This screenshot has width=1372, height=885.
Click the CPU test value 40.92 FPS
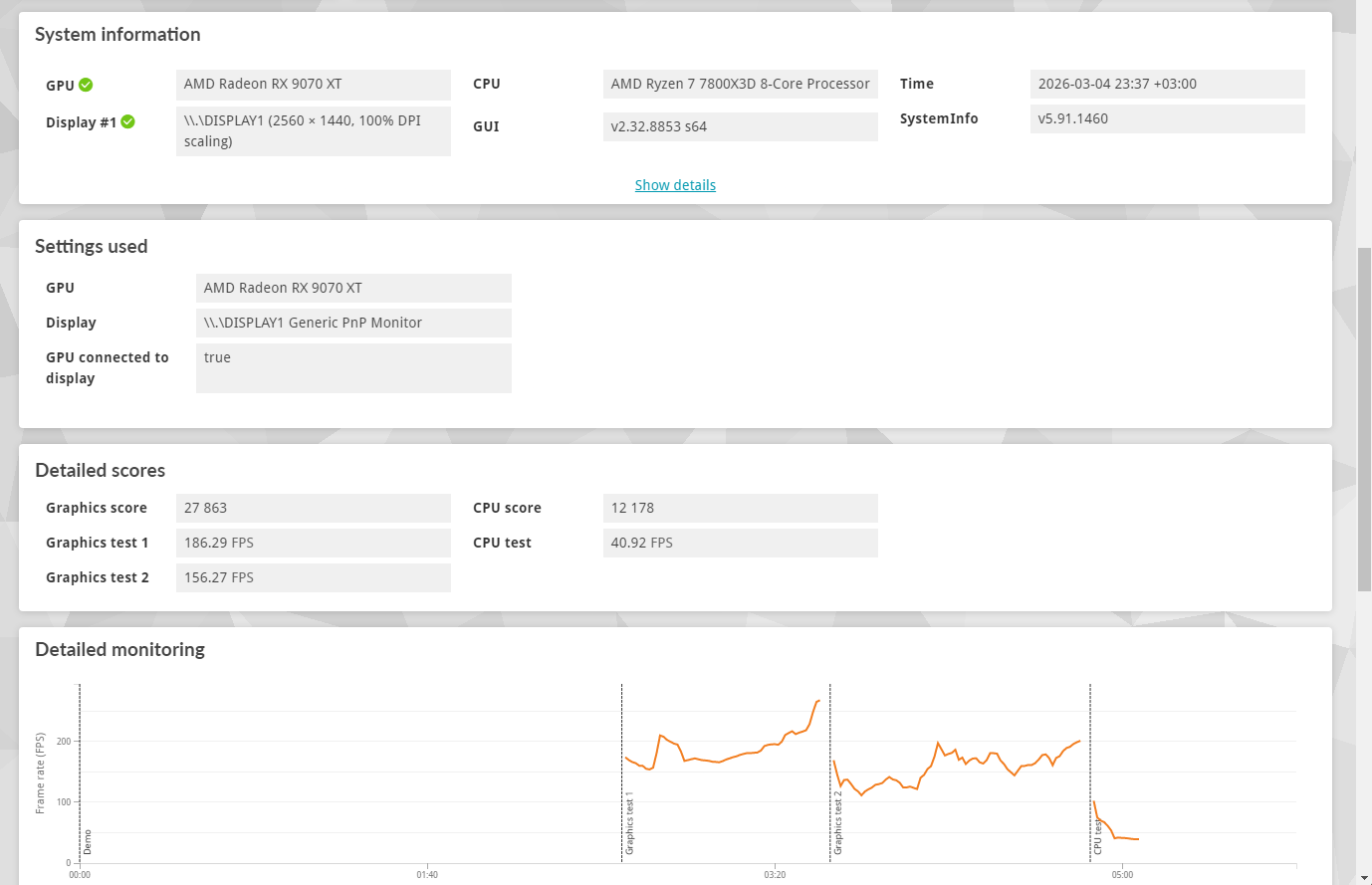[741, 543]
